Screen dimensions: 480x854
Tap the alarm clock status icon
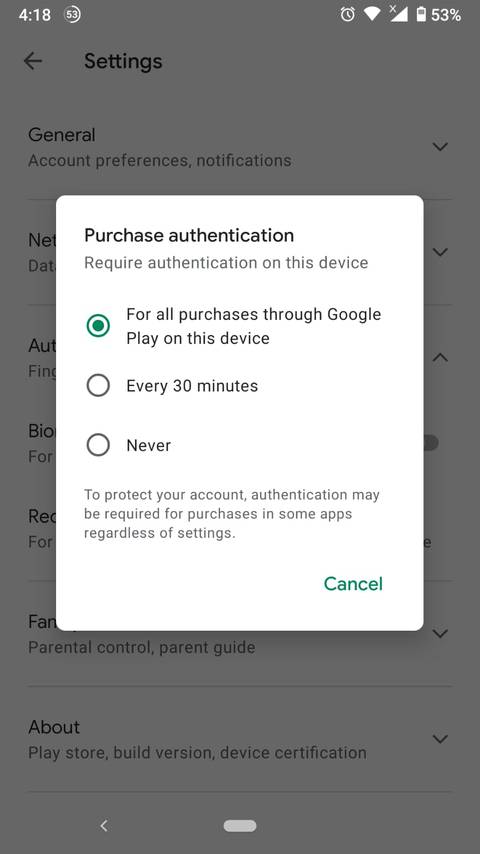[348, 15]
